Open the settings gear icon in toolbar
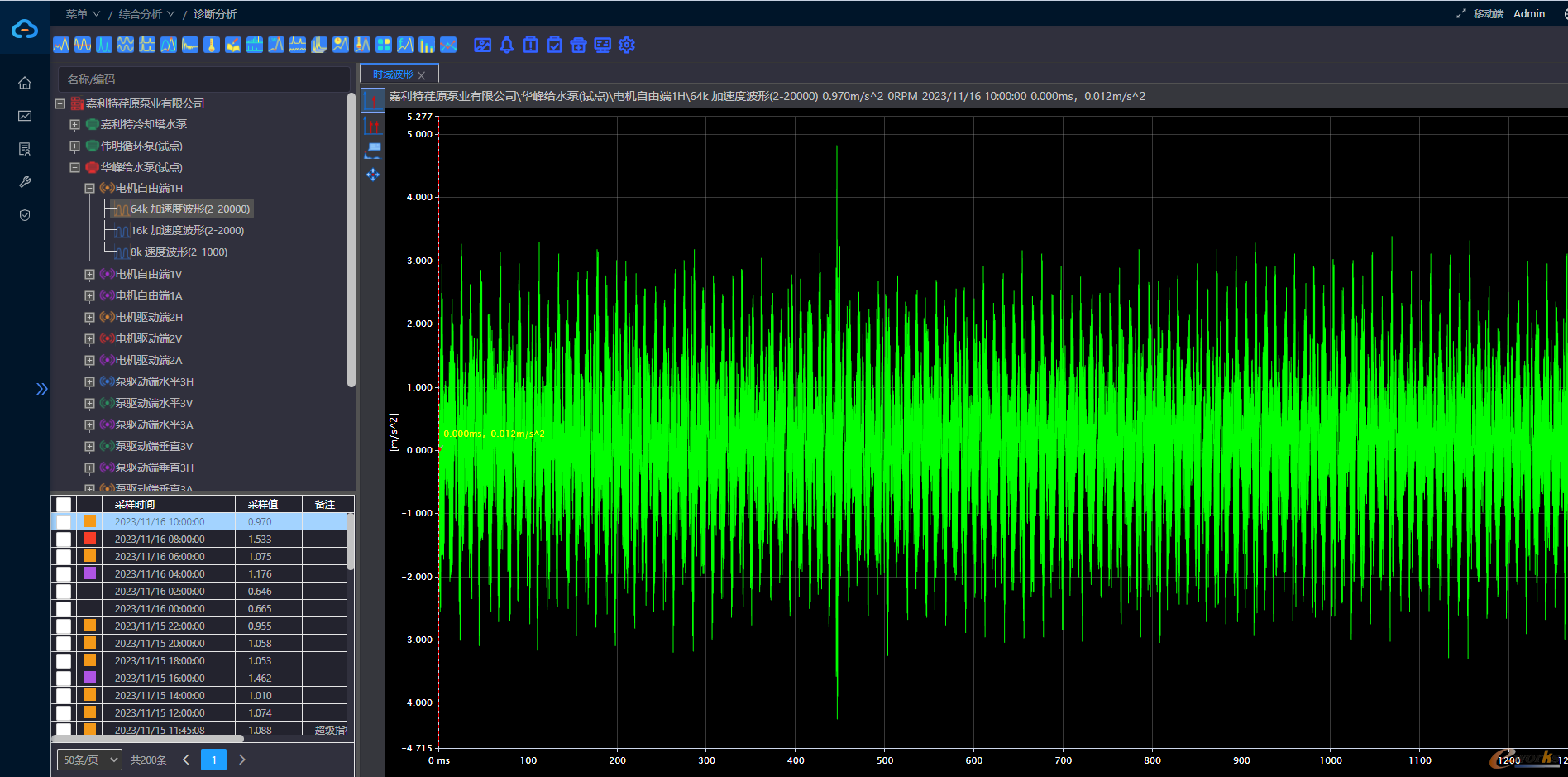 (x=627, y=45)
